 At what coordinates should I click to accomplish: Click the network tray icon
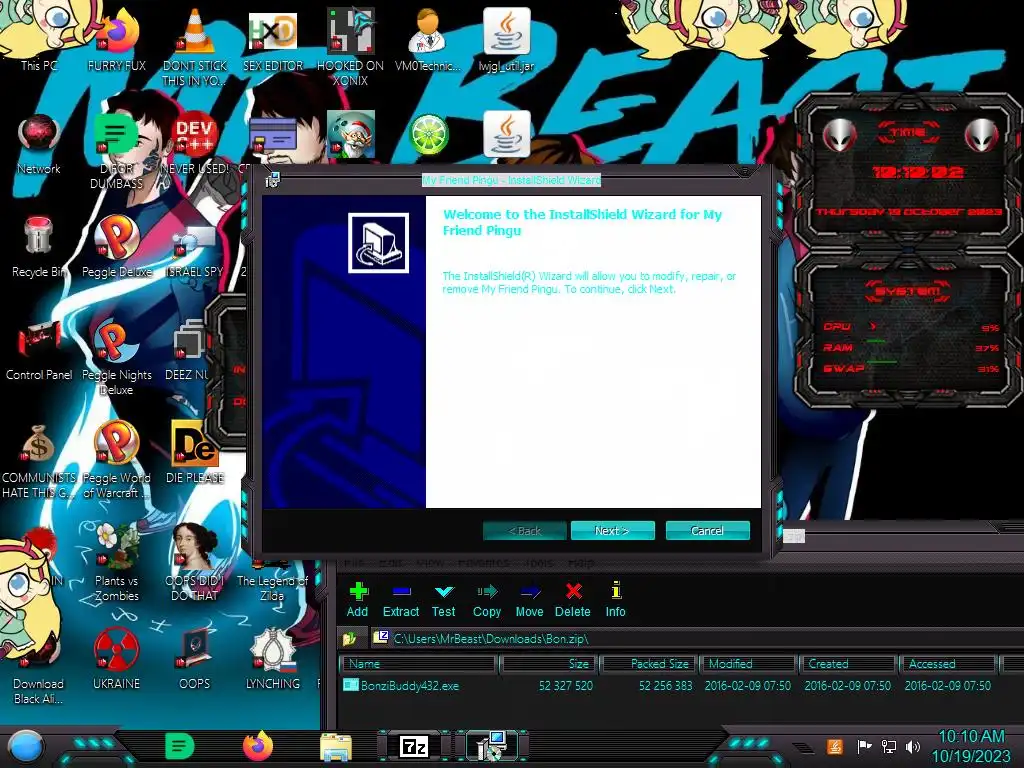pos(889,746)
